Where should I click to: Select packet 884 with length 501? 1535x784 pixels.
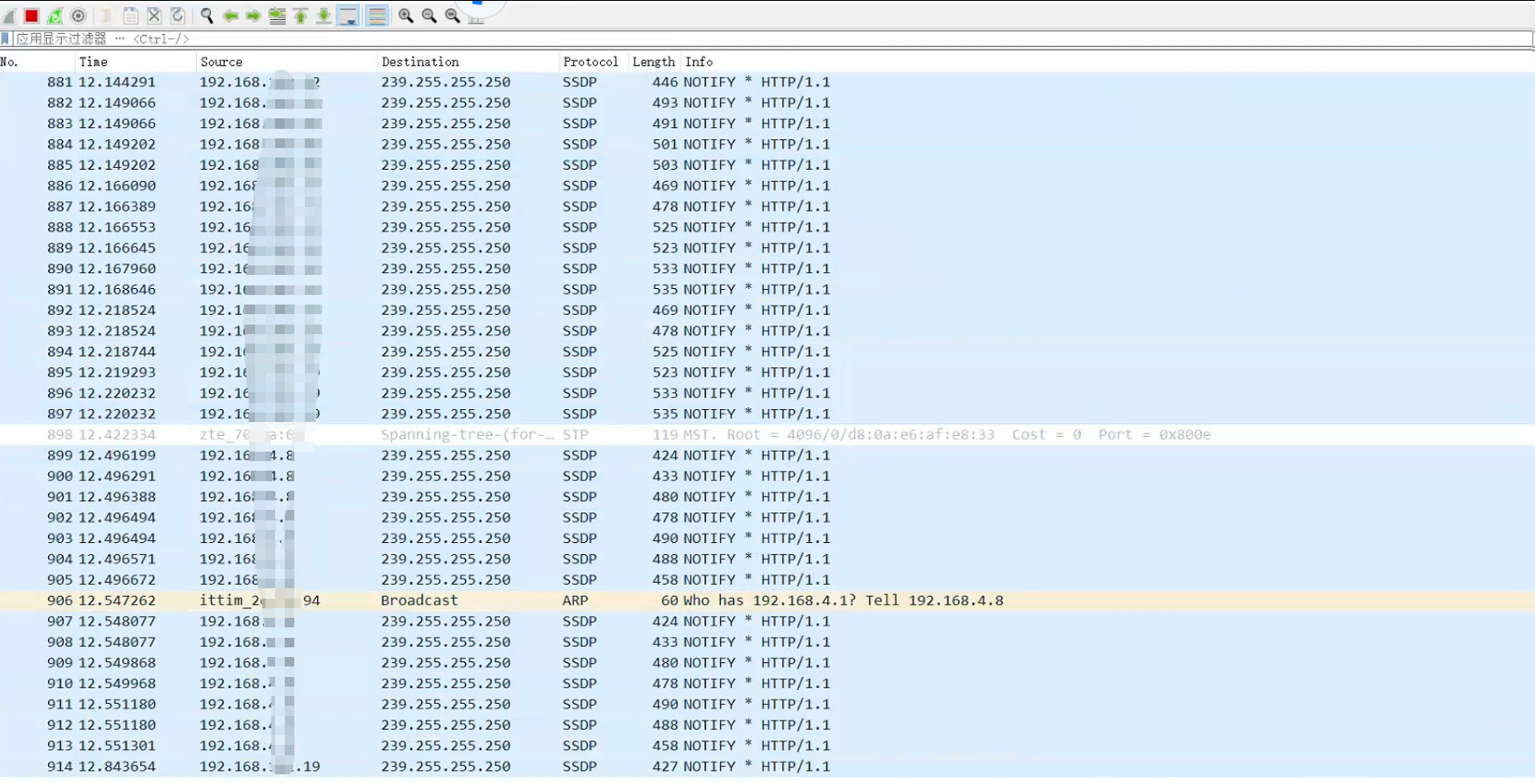767,144
